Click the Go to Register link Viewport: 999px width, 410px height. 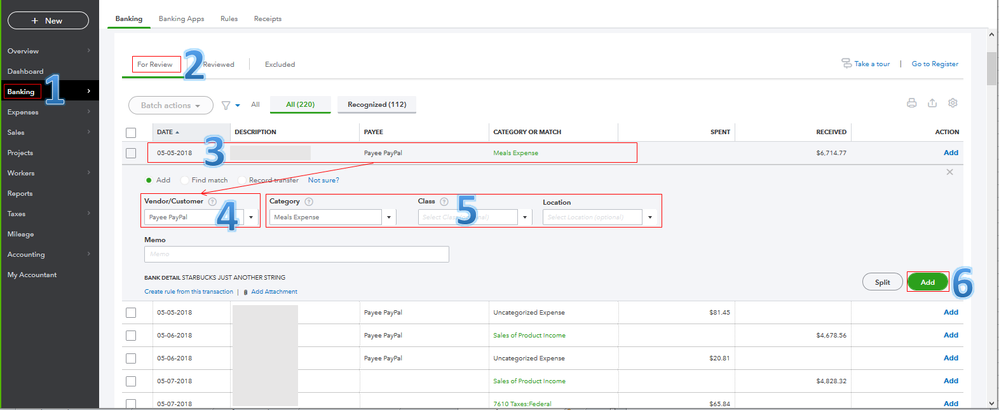click(x=935, y=64)
